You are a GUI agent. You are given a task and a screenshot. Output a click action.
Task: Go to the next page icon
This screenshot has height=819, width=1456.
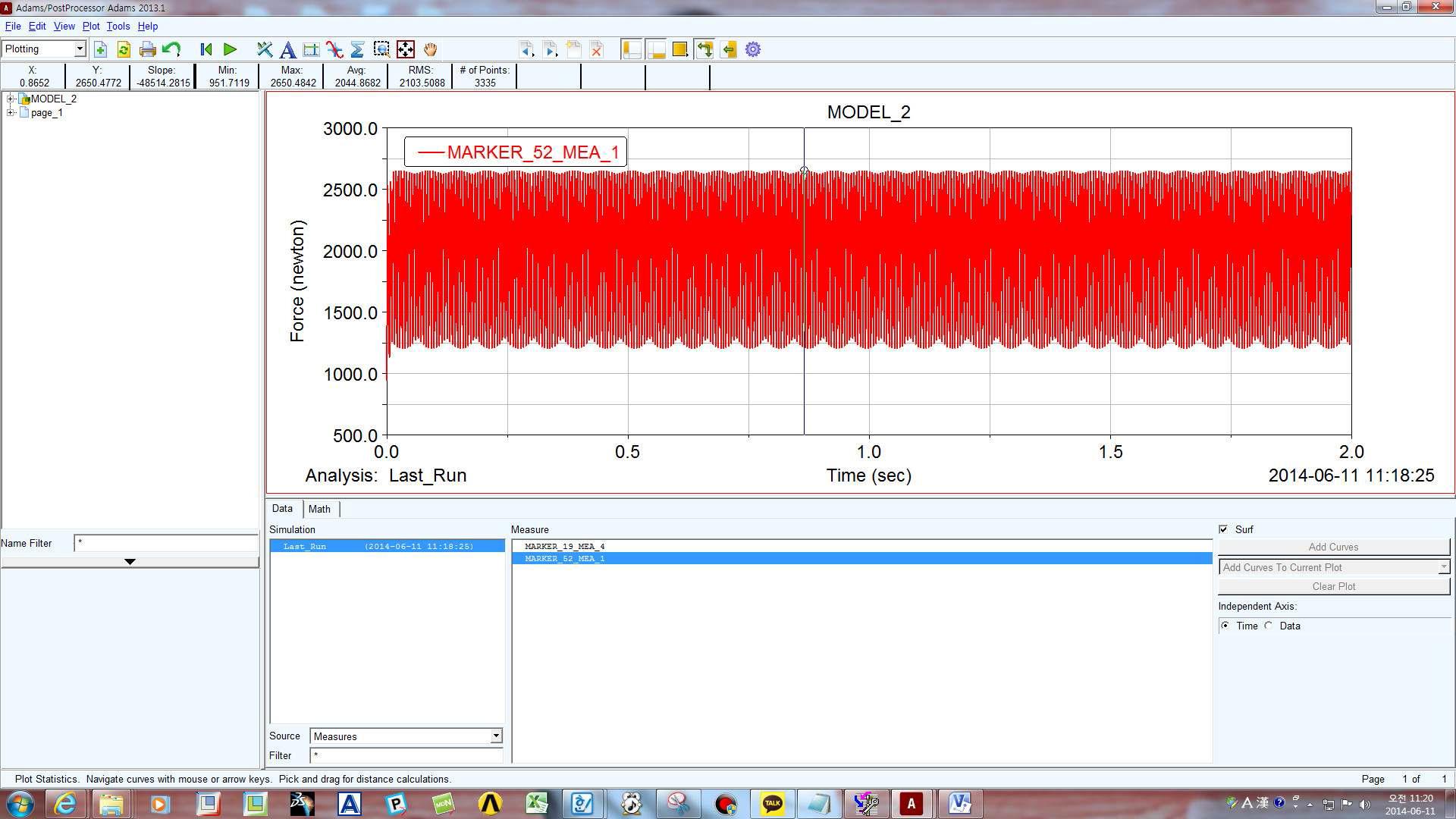[551, 49]
